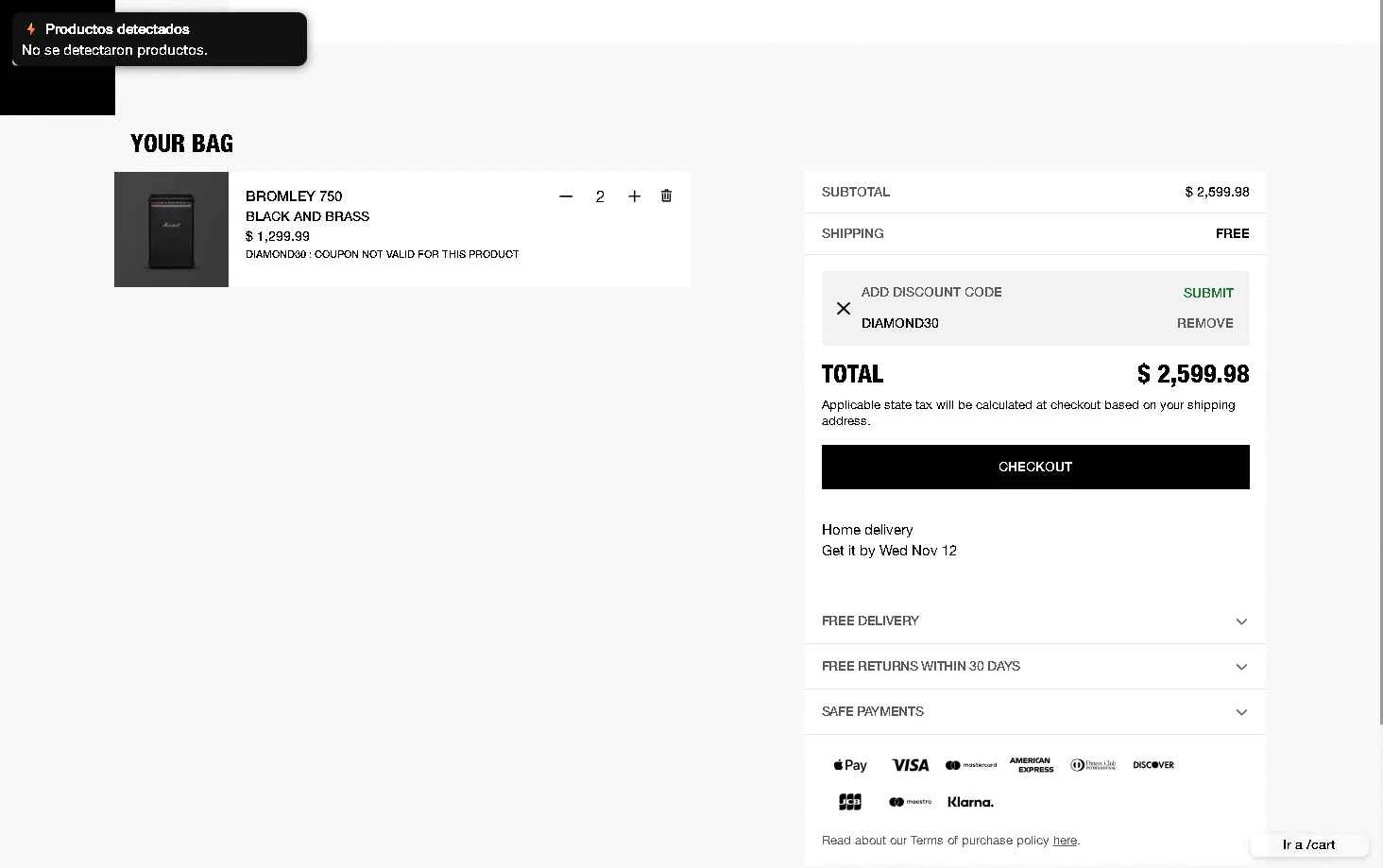Click the coupon not valid message

383,254
